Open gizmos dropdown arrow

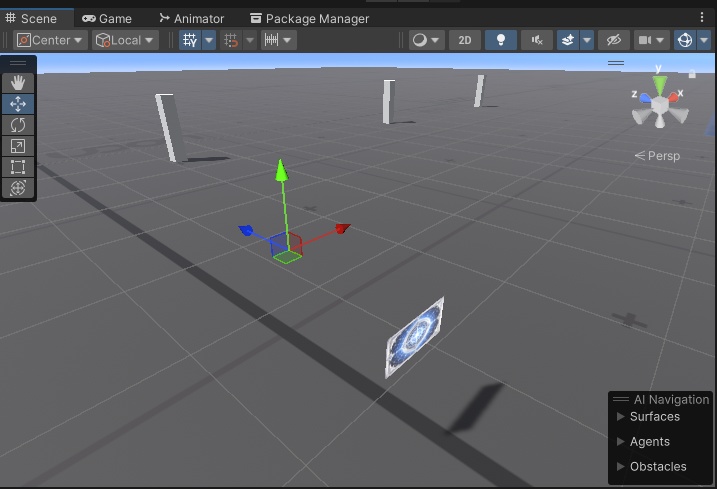[704, 40]
